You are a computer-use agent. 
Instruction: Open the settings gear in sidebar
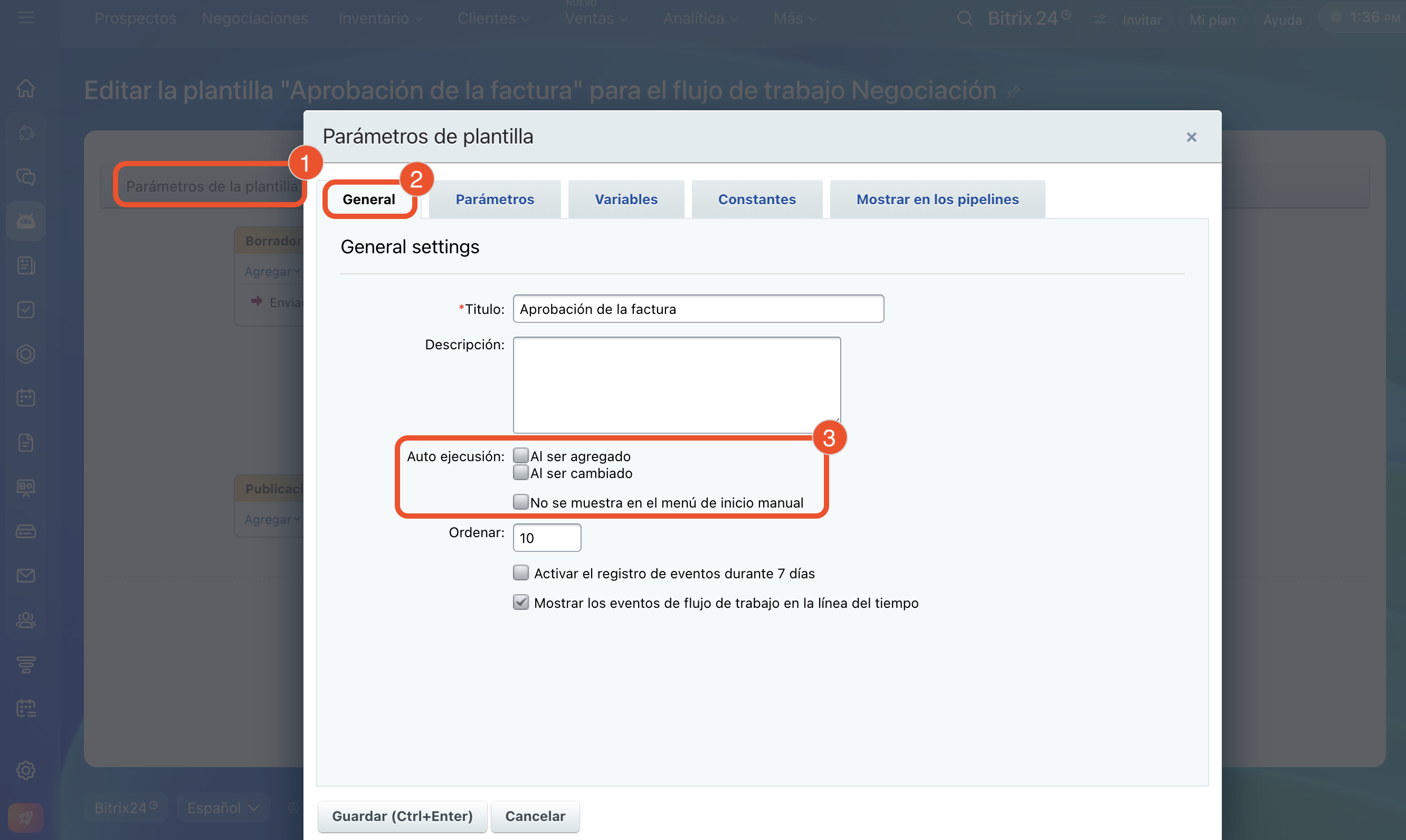pyautogui.click(x=26, y=770)
